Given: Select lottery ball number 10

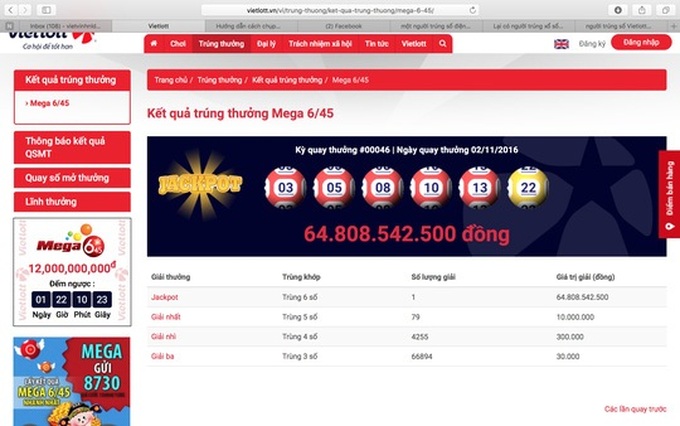Looking at the screenshot, I should pos(431,187).
